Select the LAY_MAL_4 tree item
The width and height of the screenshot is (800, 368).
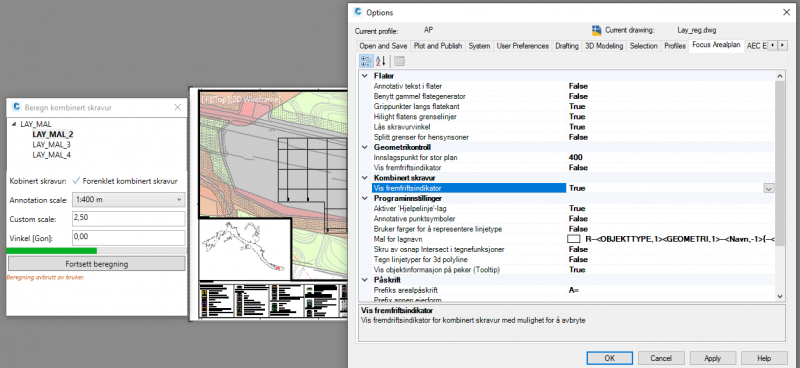coord(52,155)
